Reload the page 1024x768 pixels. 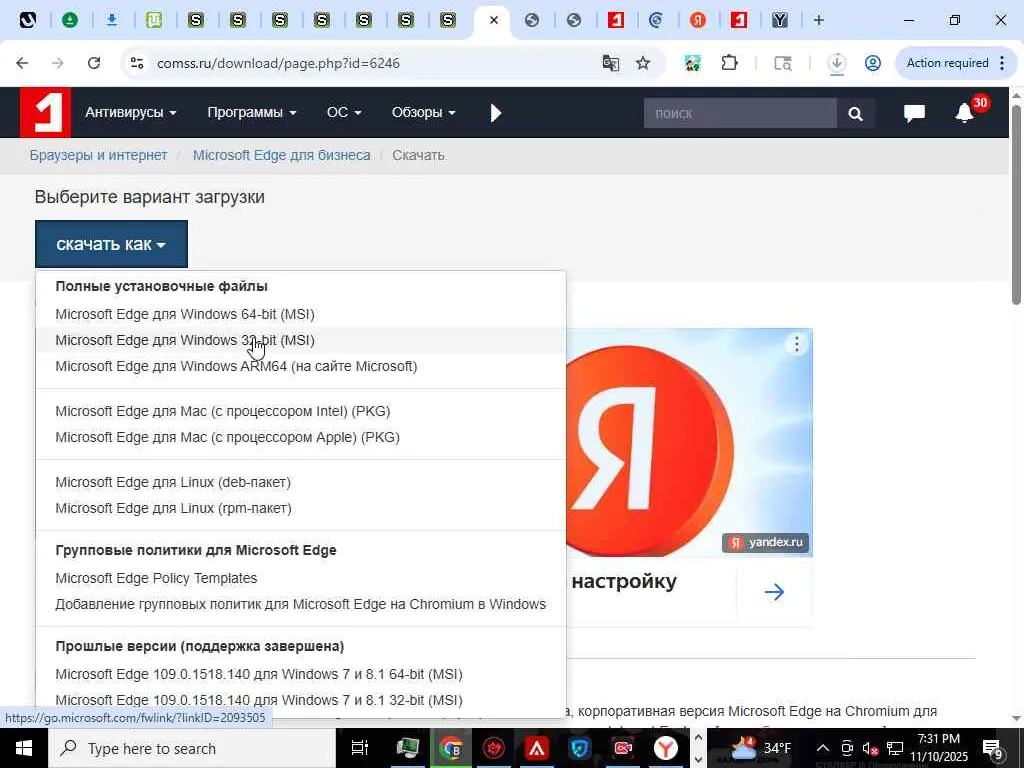(94, 63)
